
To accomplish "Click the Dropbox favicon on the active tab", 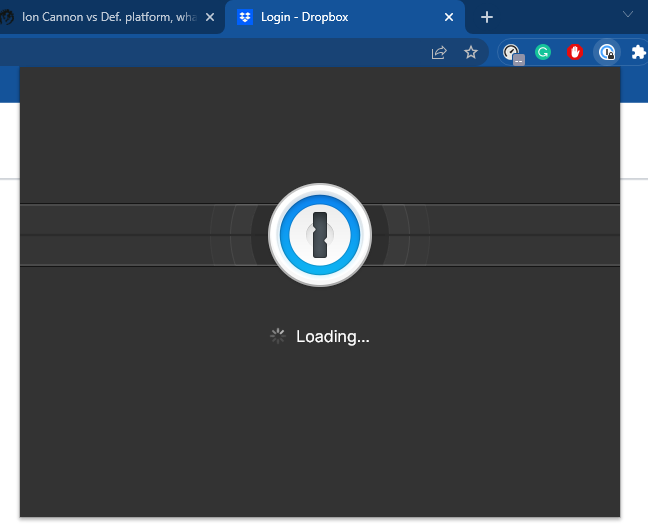I will [245, 17].
